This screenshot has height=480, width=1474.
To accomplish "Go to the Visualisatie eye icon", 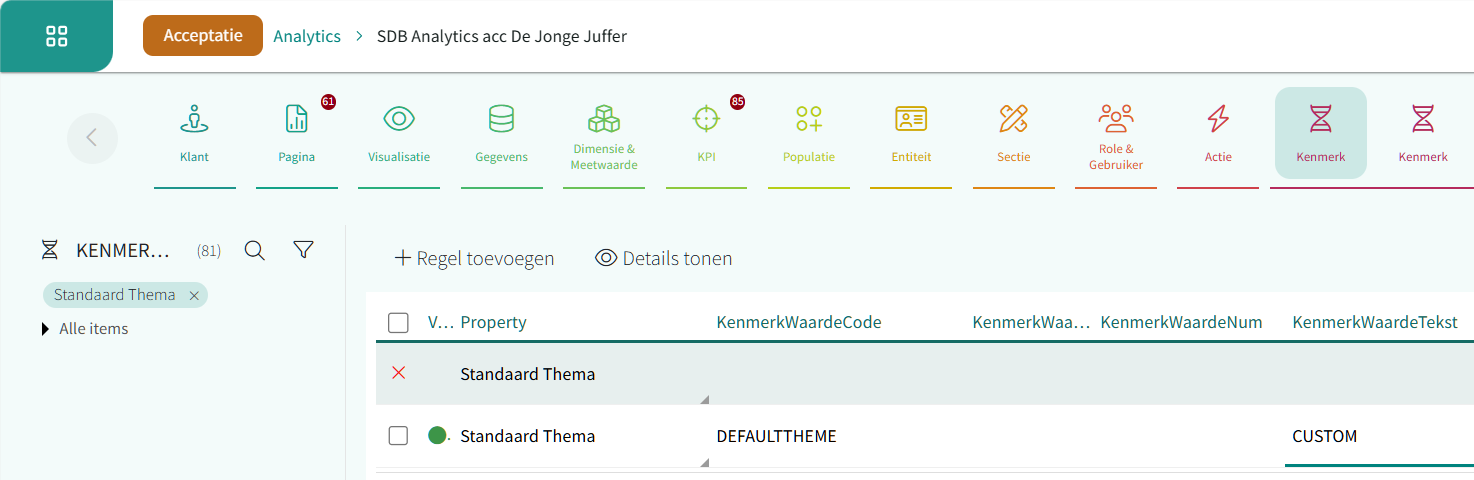I will [399, 119].
